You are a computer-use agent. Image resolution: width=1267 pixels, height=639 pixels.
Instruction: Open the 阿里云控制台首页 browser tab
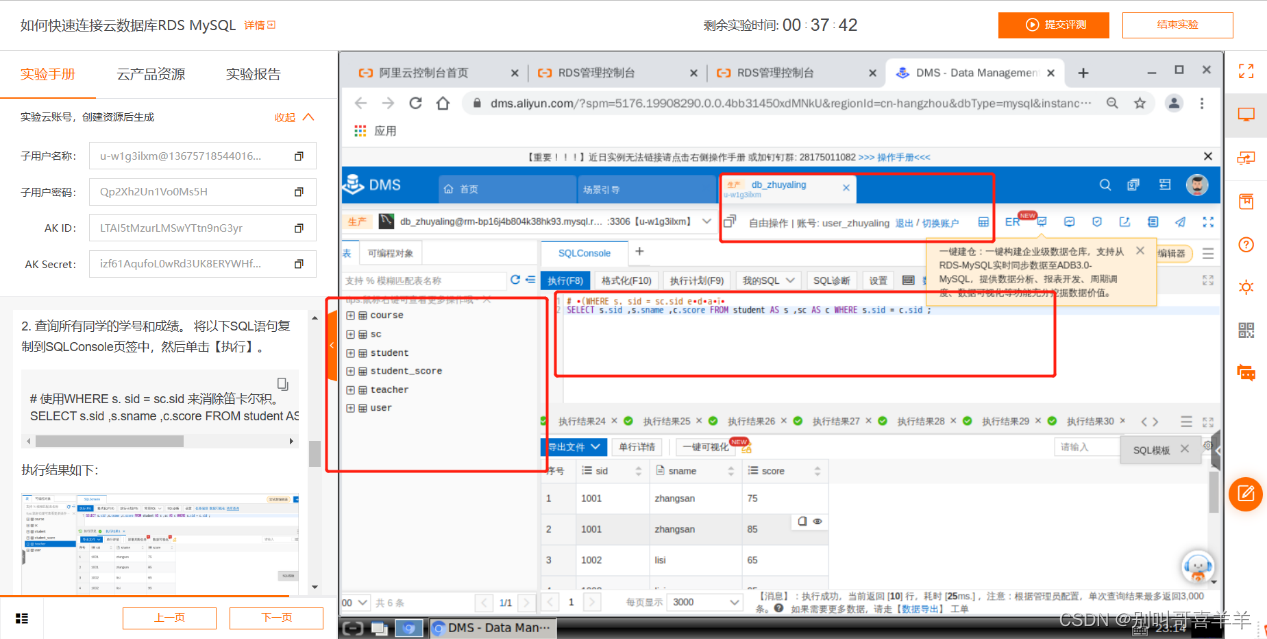[424, 73]
